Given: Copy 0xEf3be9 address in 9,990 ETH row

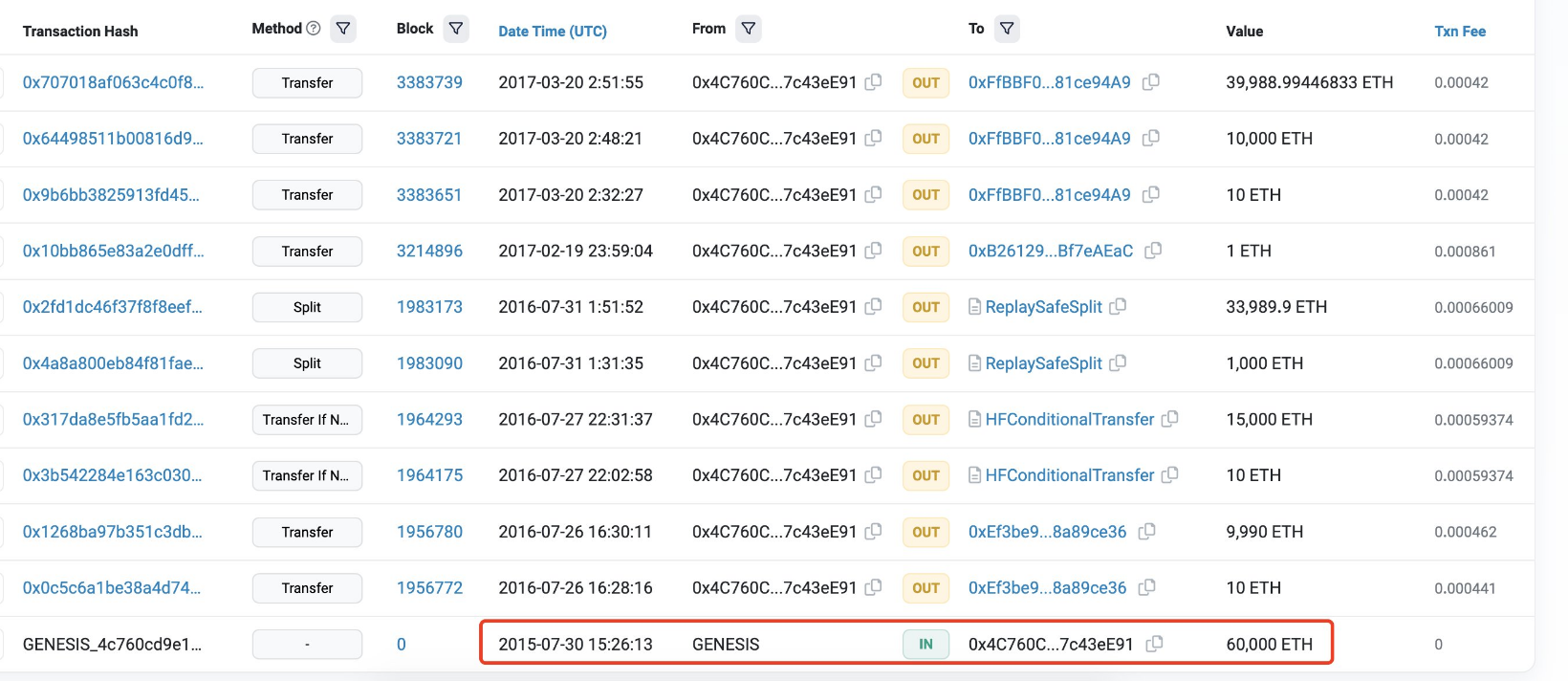Looking at the screenshot, I should (x=1147, y=532).
